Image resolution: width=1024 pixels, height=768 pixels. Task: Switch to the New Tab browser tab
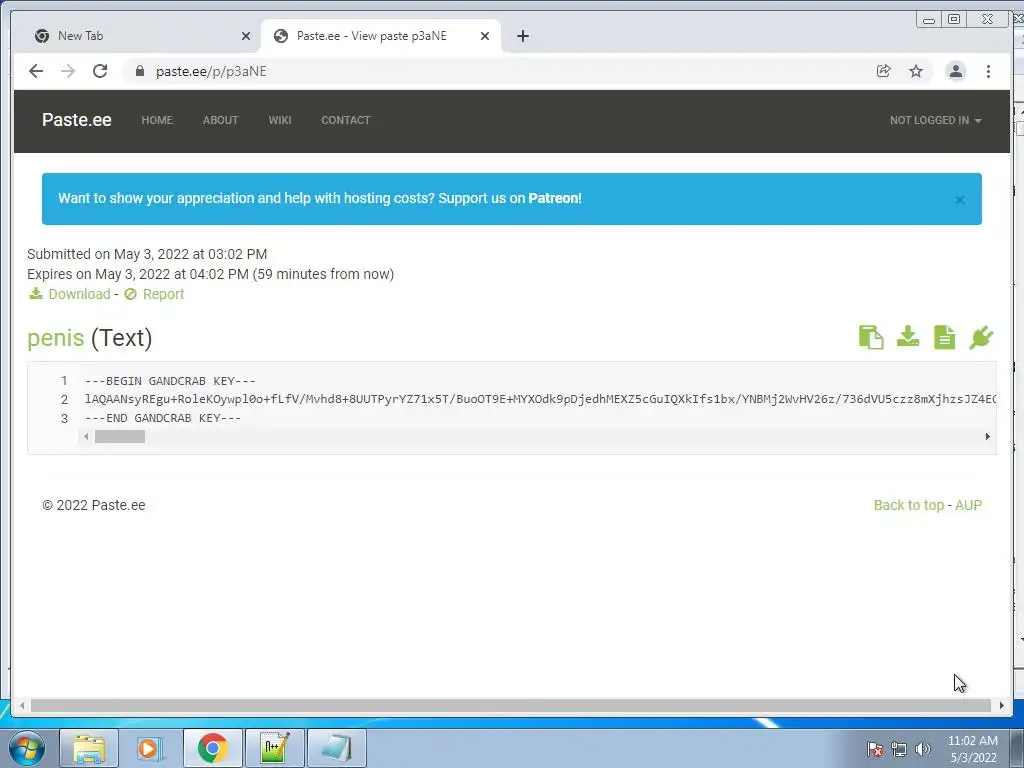137,36
